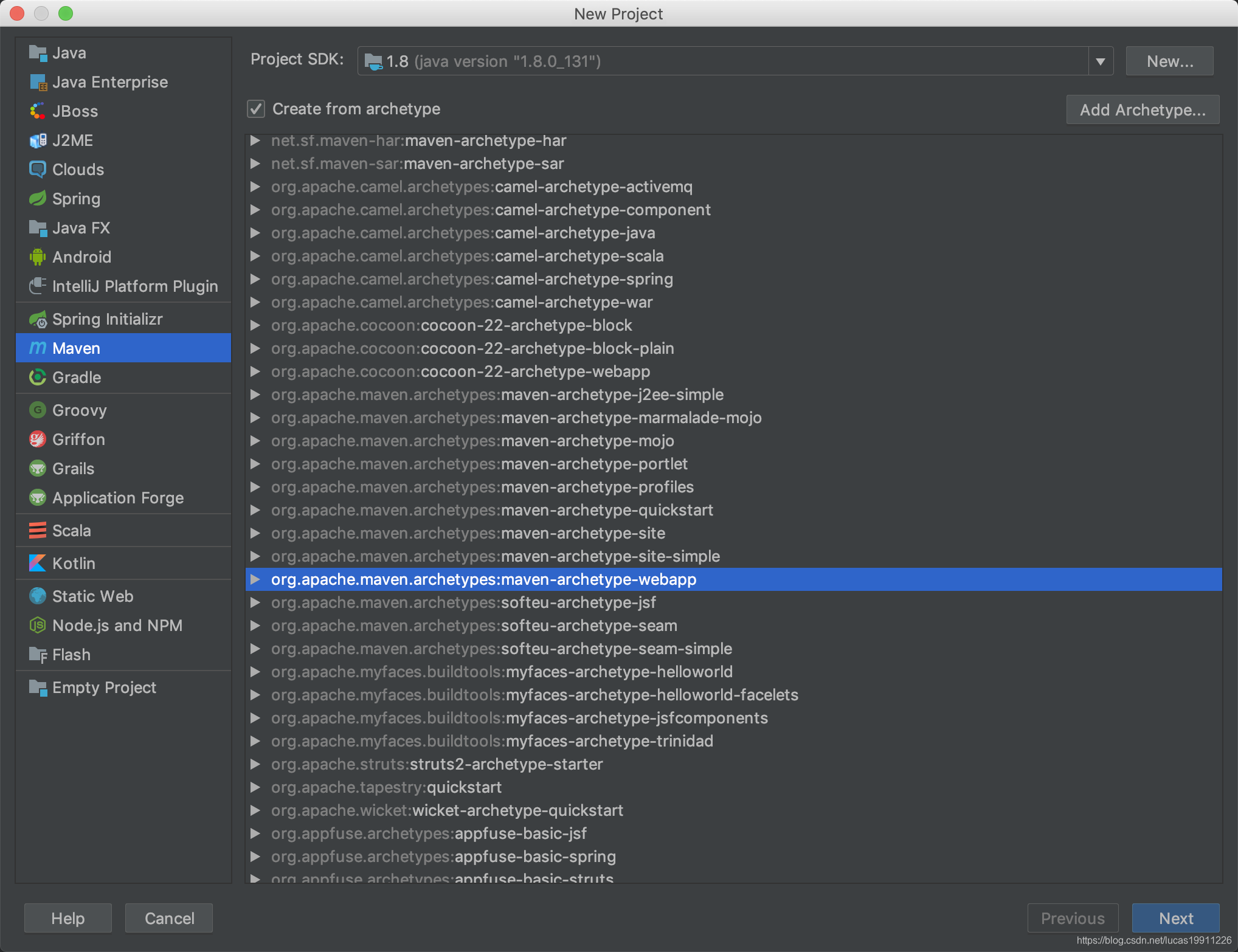Expand the myfaces-archetype-trinidad node

pos(256,741)
